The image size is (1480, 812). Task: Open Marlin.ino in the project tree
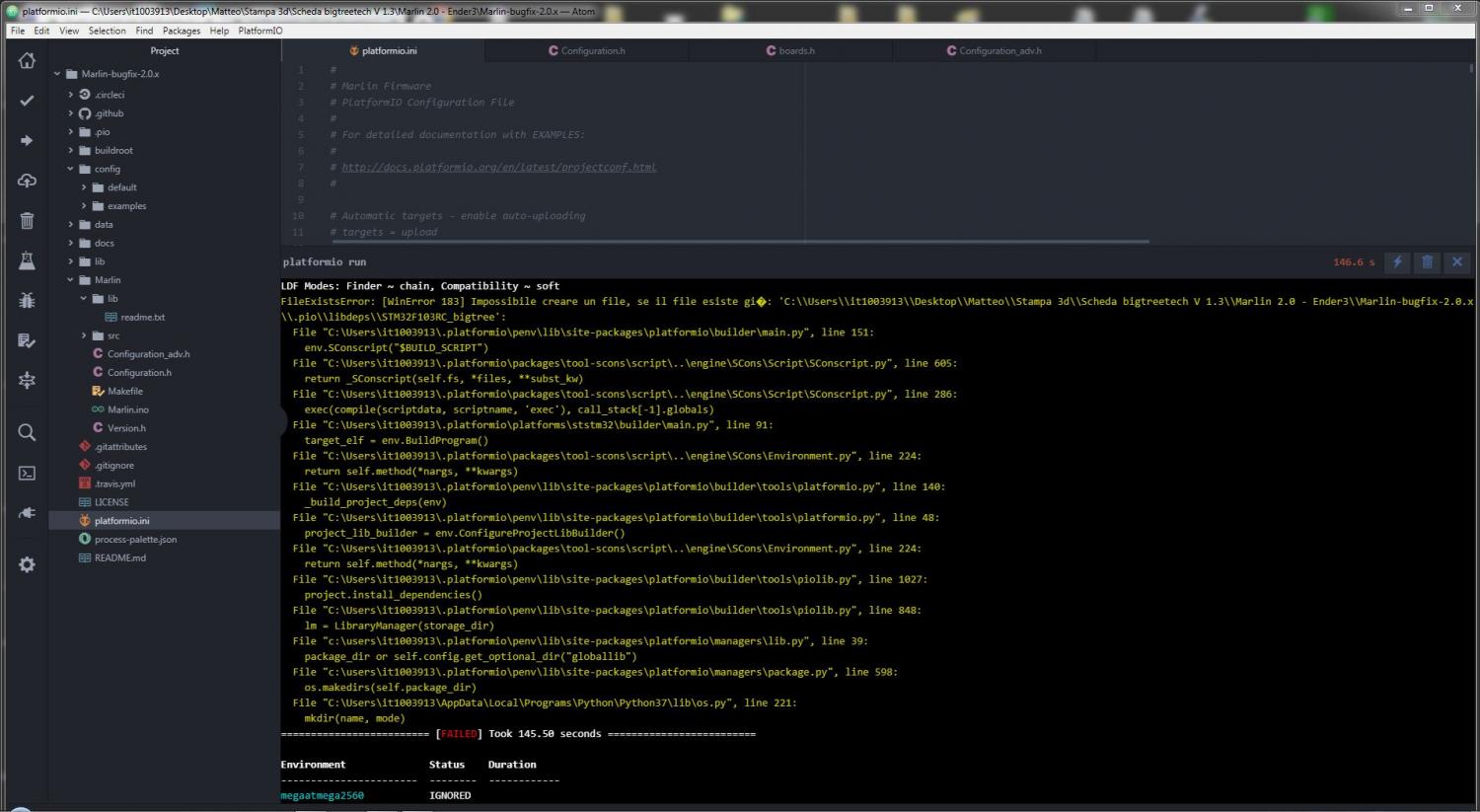(127, 409)
